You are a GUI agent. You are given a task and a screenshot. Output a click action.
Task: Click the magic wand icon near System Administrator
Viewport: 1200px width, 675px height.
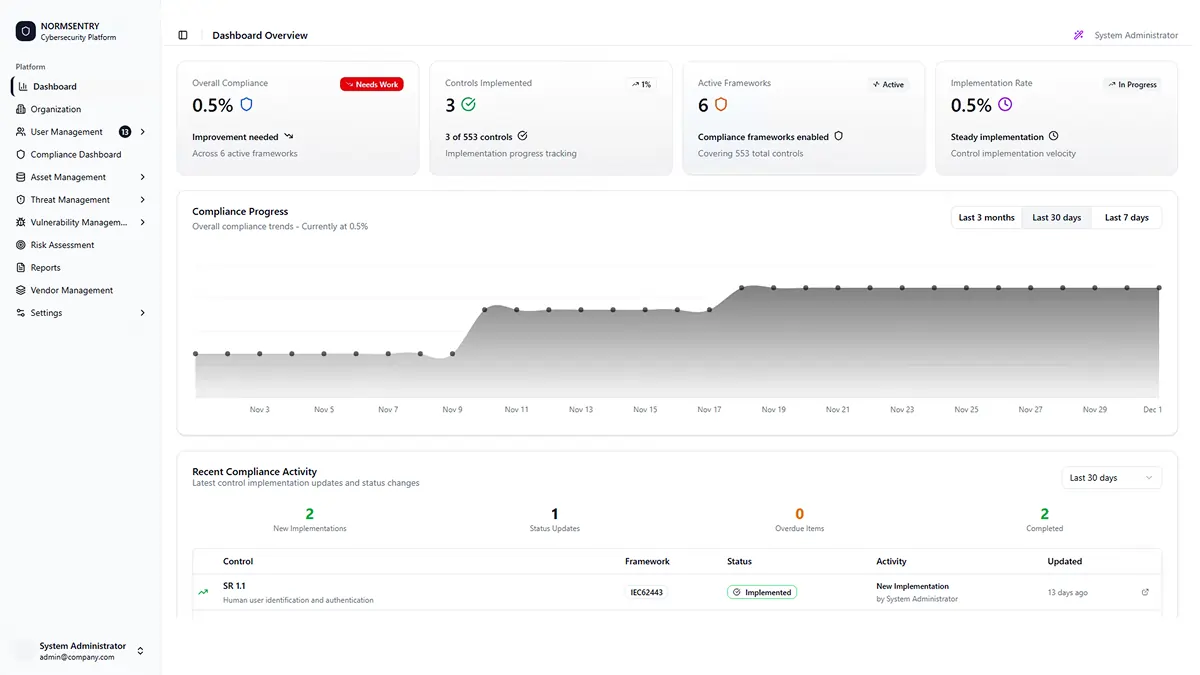tap(1079, 35)
